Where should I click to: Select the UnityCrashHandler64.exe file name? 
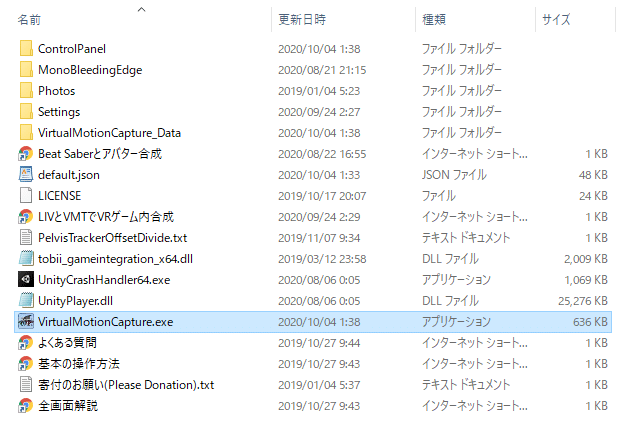(104, 280)
